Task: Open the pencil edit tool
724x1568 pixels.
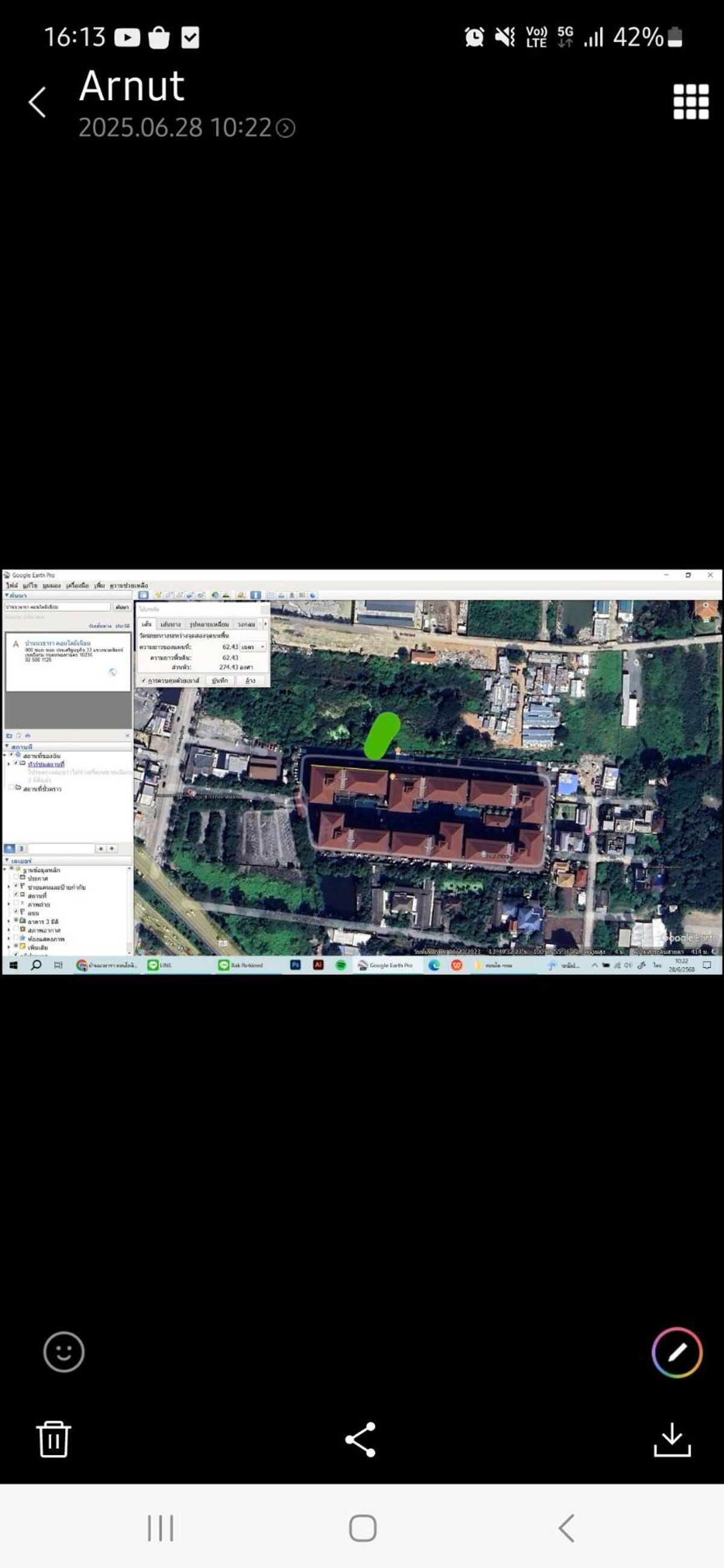Action: click(x=677, y=1352)
